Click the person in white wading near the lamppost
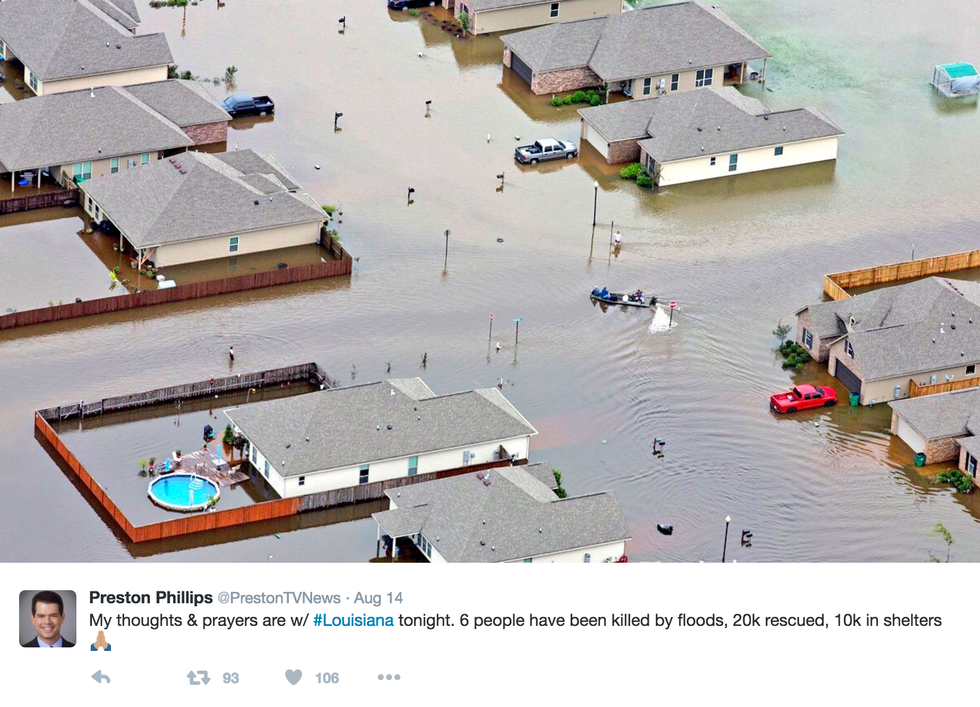This screenshot has width=980, height=707. point(618,241)
